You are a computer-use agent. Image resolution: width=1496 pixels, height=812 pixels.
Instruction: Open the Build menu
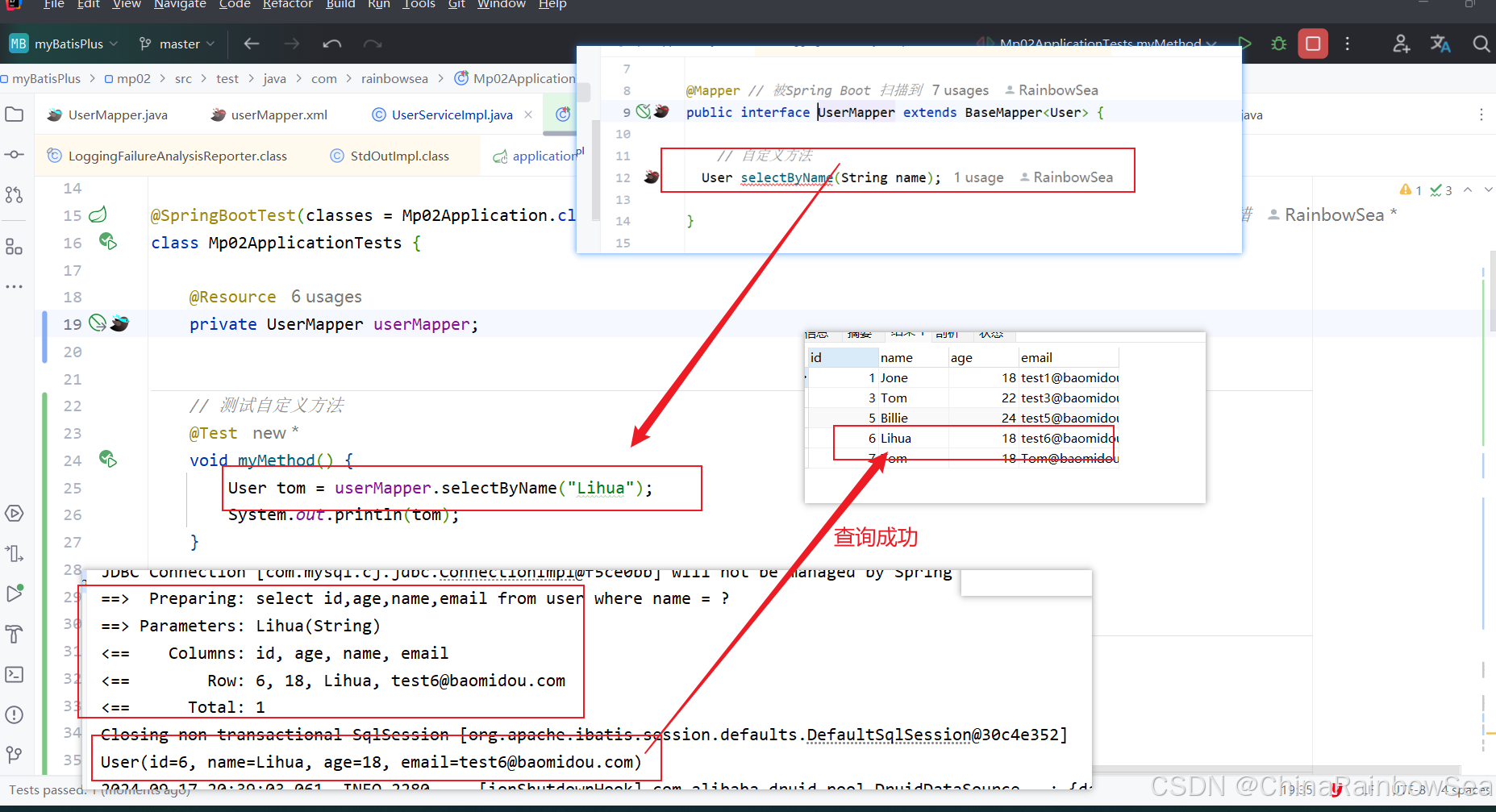340,4
